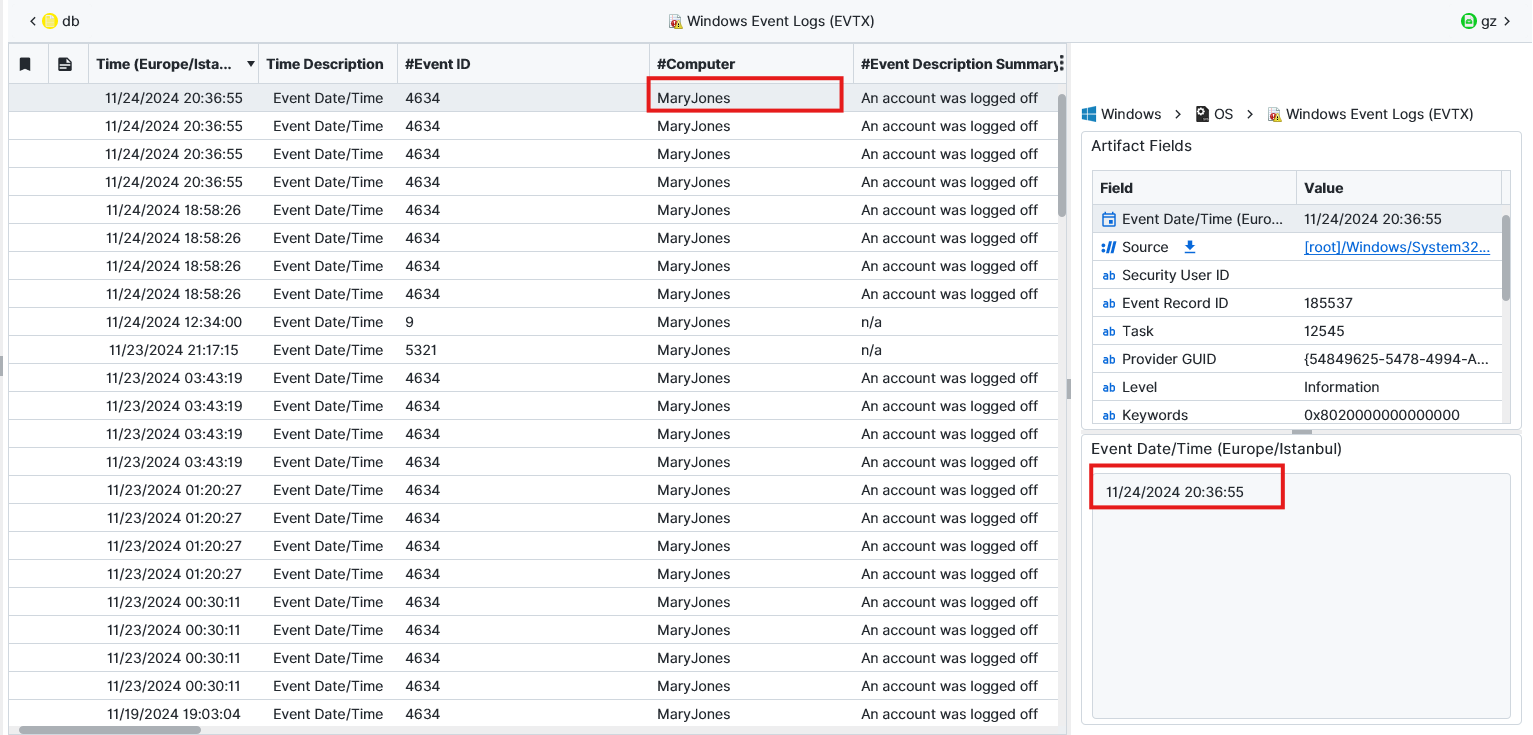
Task: Click the Artifact Fields vertical scrollbar
Action: point(1506,255)
